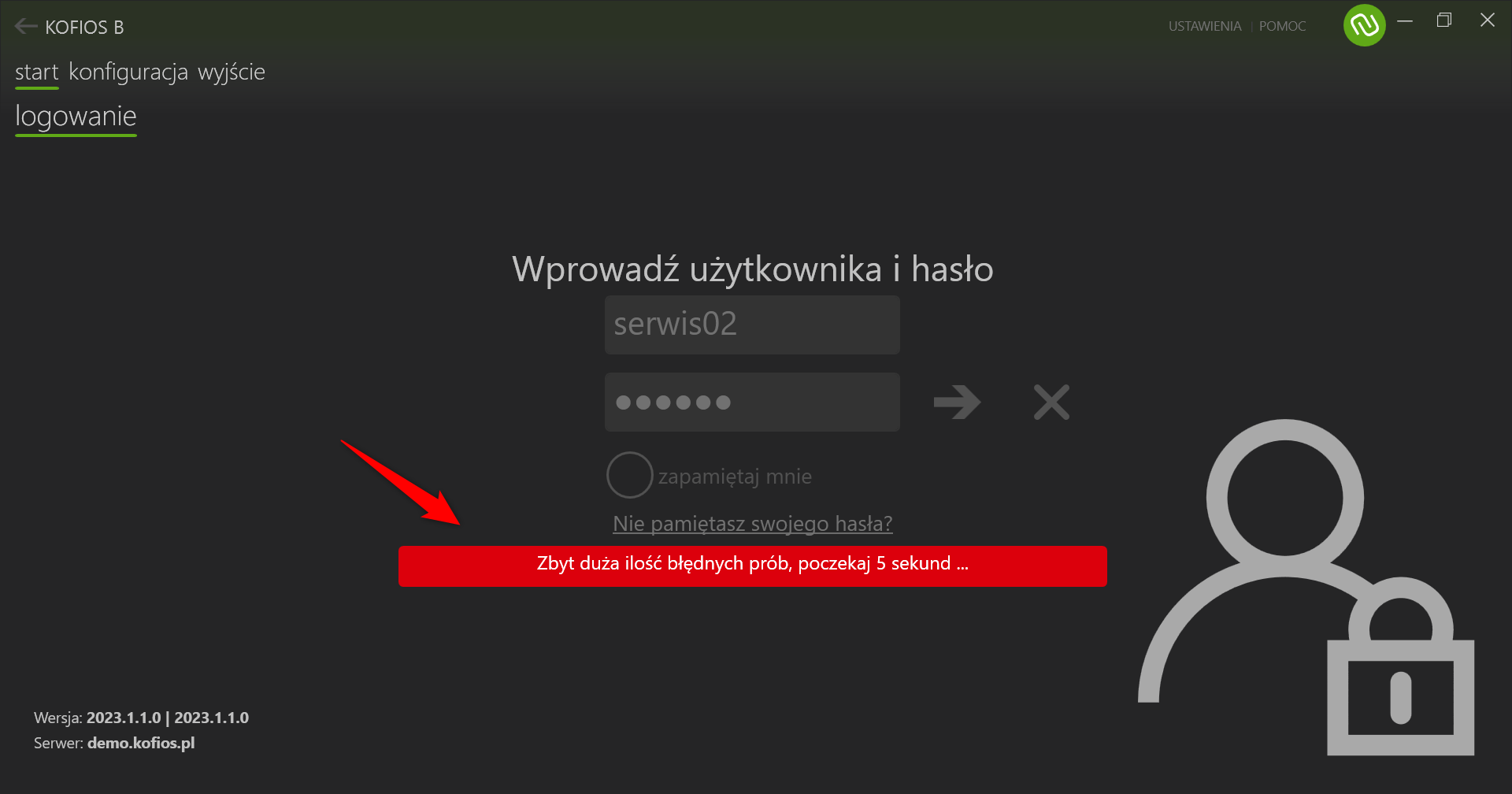Focus the username field containing serwis02
This screenshot has width=1512, height=794.
coord(752,325)
